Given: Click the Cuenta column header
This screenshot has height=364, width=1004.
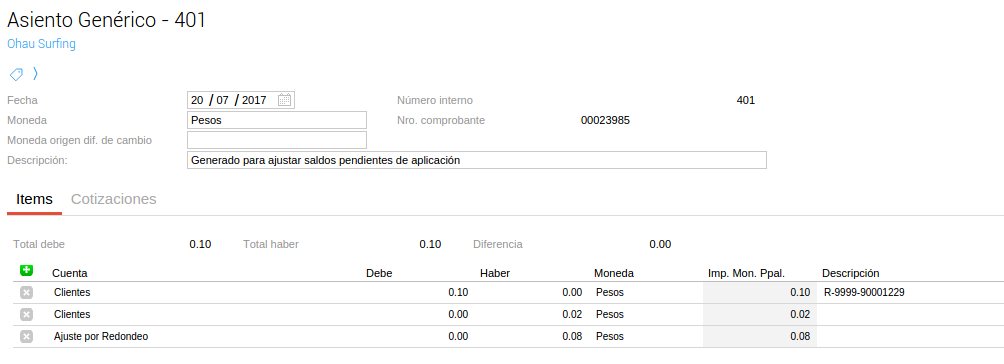Looking at the screenshot, I should 70,273.
